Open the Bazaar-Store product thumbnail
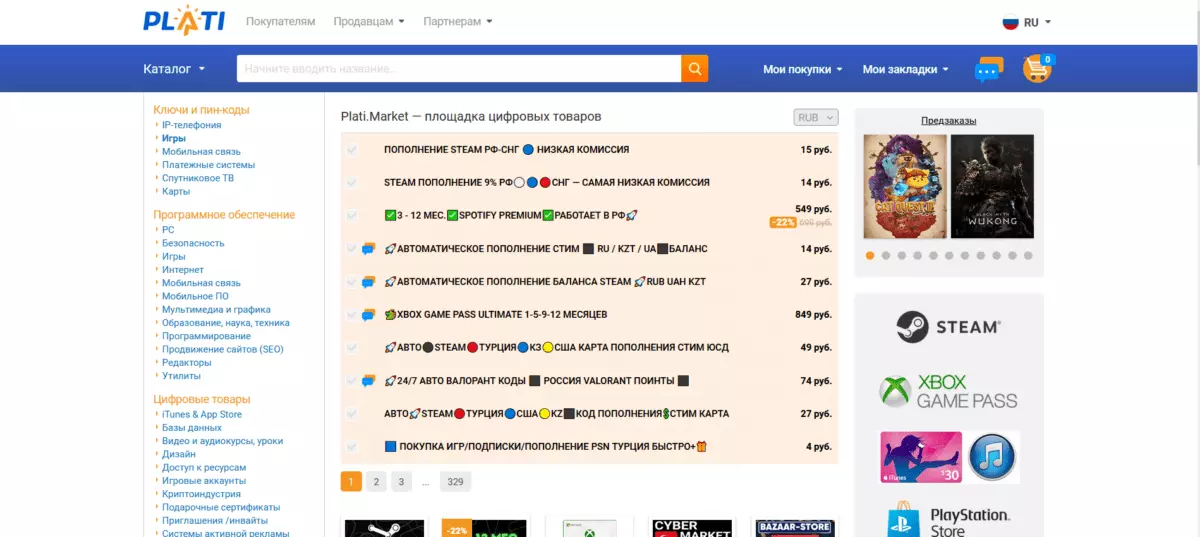The width and height of the screenshot is (1200, 537). [x=795, y=527]
